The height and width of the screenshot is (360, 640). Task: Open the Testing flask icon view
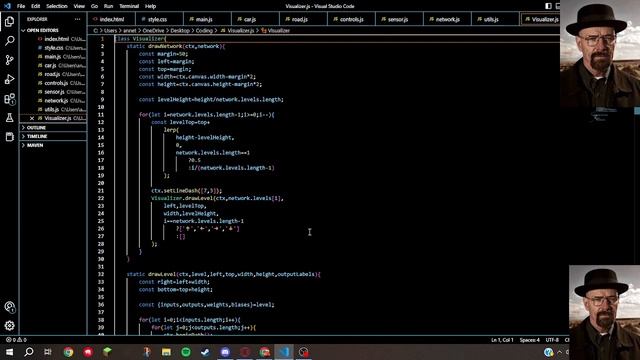(x=9, y=118)
